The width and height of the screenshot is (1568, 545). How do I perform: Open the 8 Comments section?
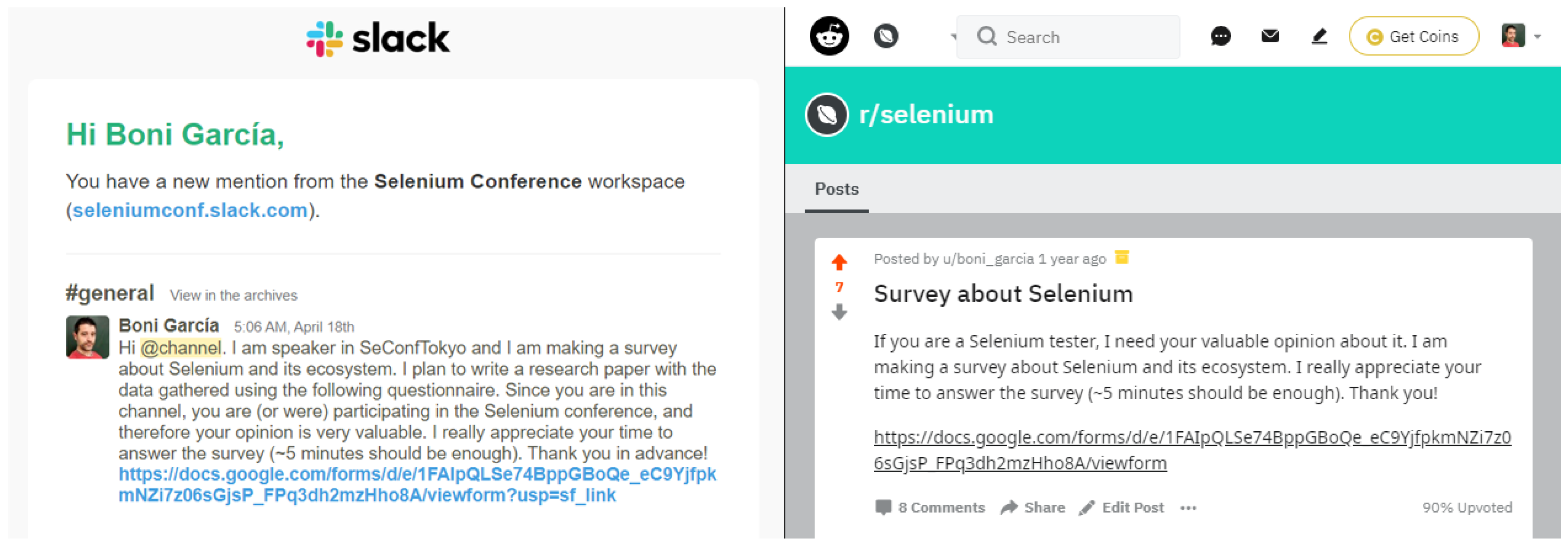tap(930, 508)
